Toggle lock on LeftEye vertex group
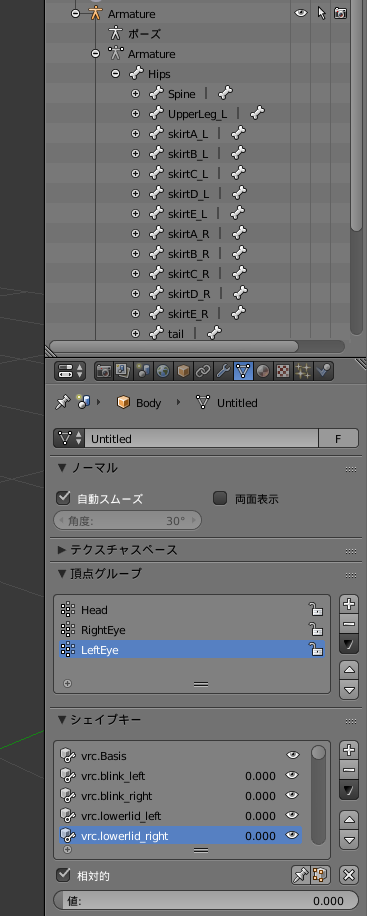367x916 pixels. (x=316, y=650)
